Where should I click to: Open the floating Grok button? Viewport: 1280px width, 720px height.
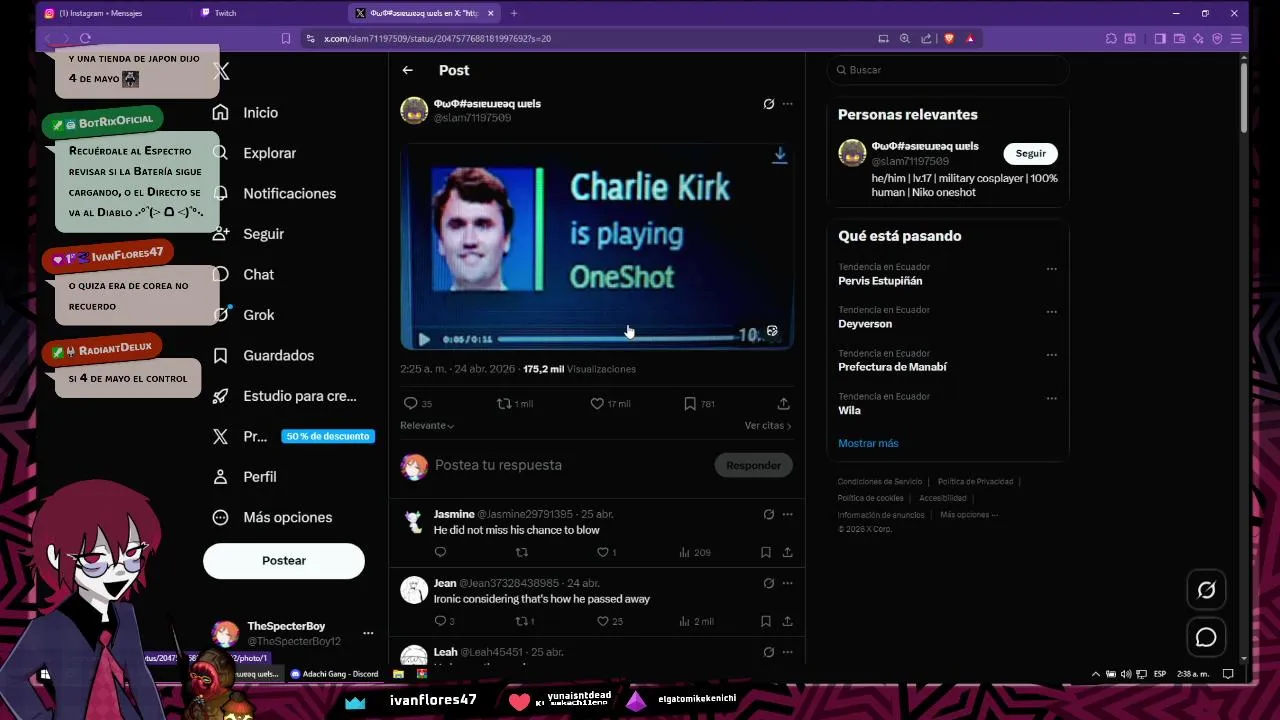(x=1206, y=590)
